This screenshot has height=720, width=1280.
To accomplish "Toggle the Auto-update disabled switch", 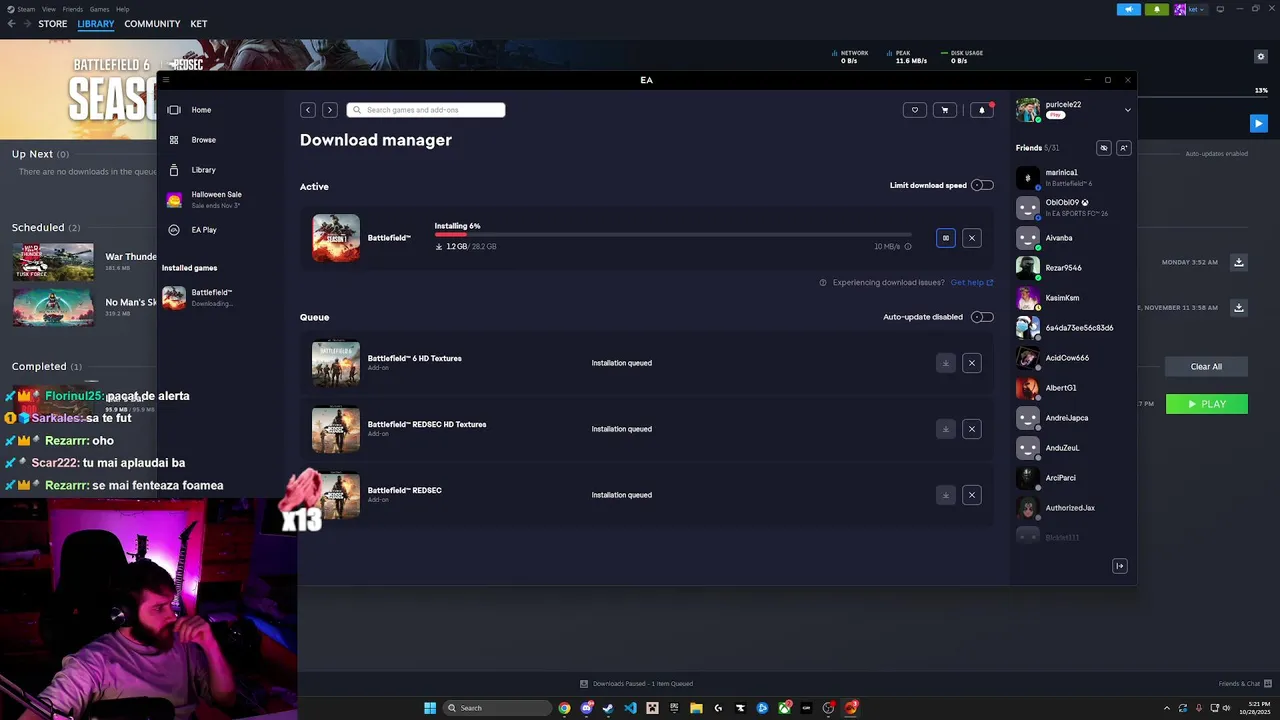I will pos(983,317).
